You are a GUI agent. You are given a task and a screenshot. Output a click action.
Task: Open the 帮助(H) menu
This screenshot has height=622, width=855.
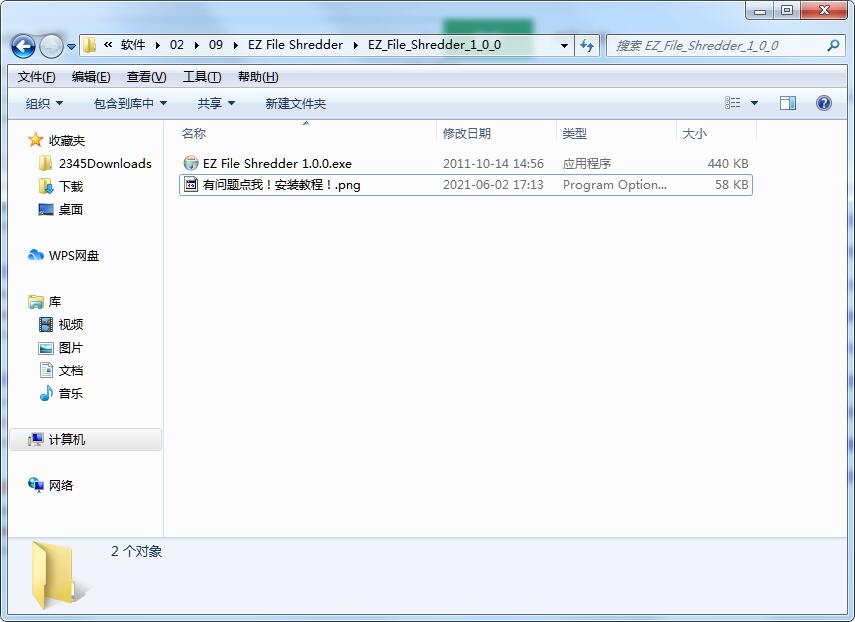(258, 77)
